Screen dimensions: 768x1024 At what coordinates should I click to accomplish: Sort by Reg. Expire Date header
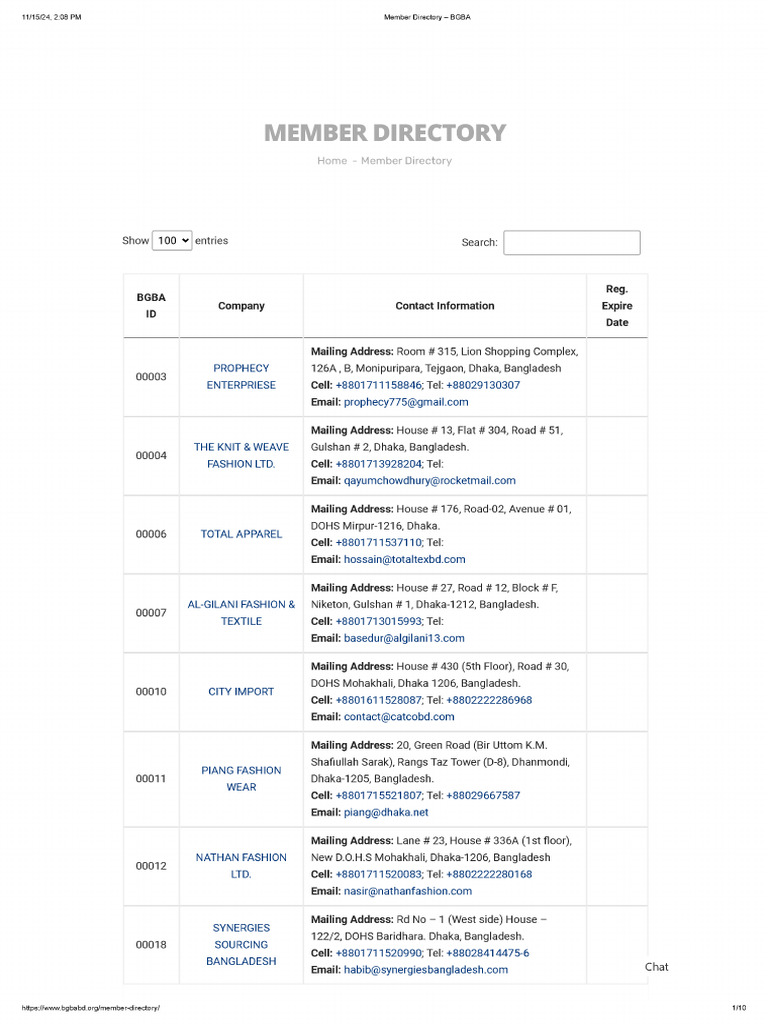(616, 306)
